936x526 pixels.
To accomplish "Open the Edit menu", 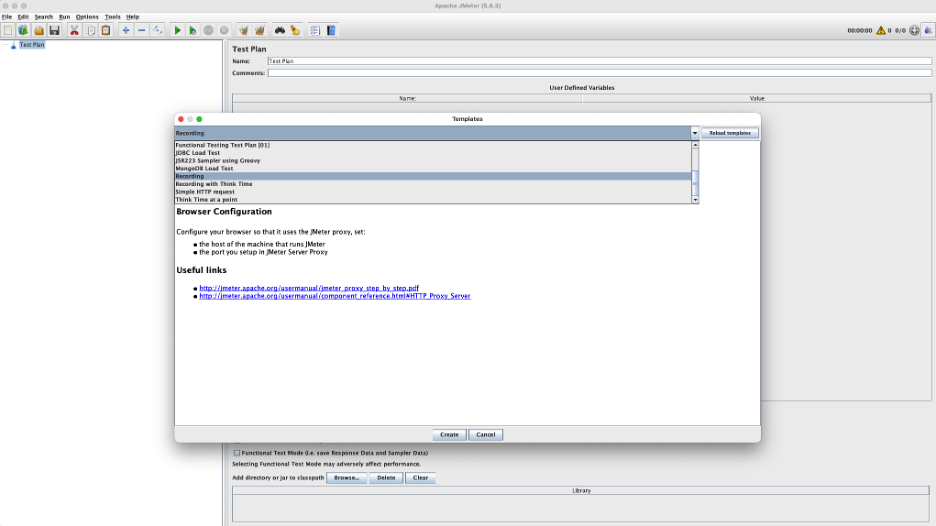I will pyautogui.click(x=23, y=17).
